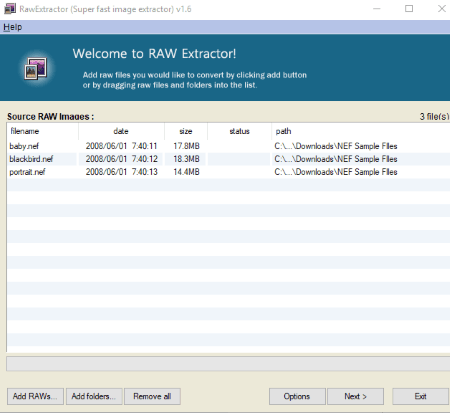Sort by the date column header
The width and height of the screenshot is (450, 413).
pyautogui.click(x=121, y=131)
